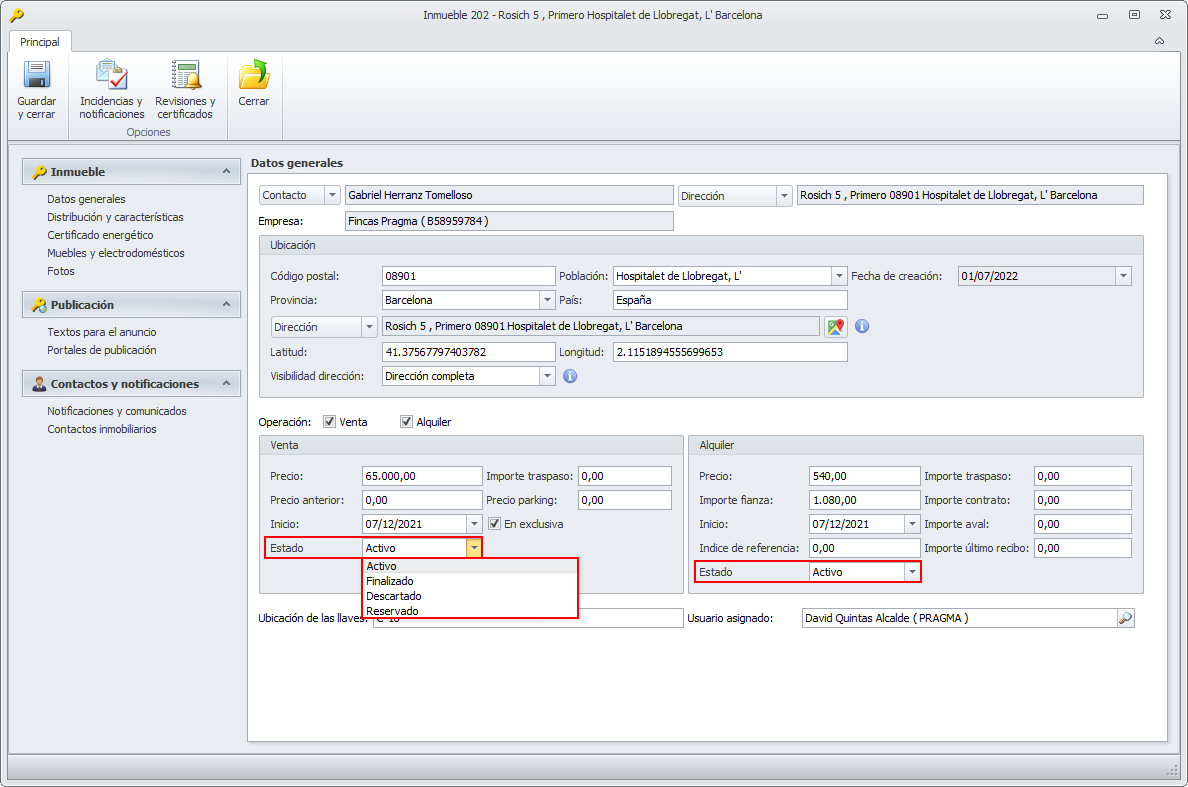This screenshot has height=787, width=1188.
Task: Uncheck the En exclusiva checkbox
Action: 494,524
